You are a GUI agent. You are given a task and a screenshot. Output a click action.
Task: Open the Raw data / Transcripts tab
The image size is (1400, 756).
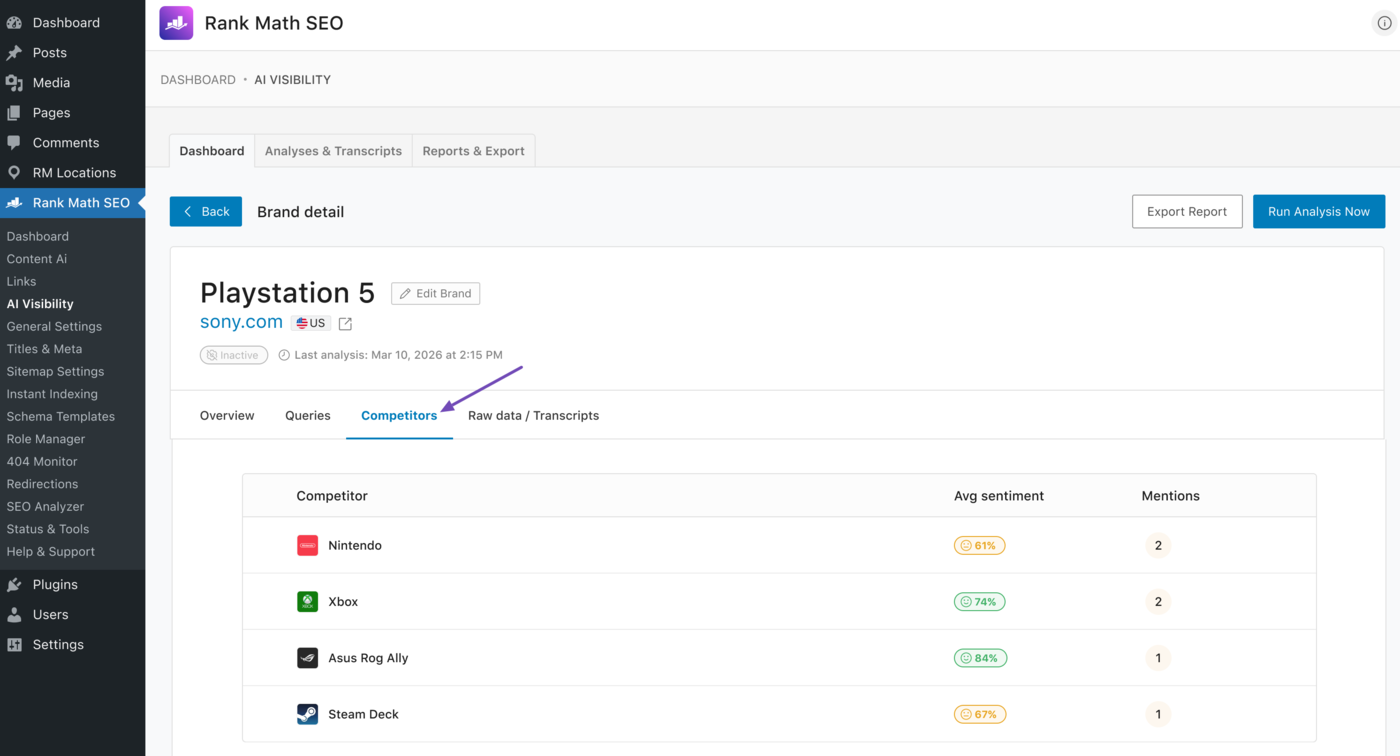click(533, 415)
